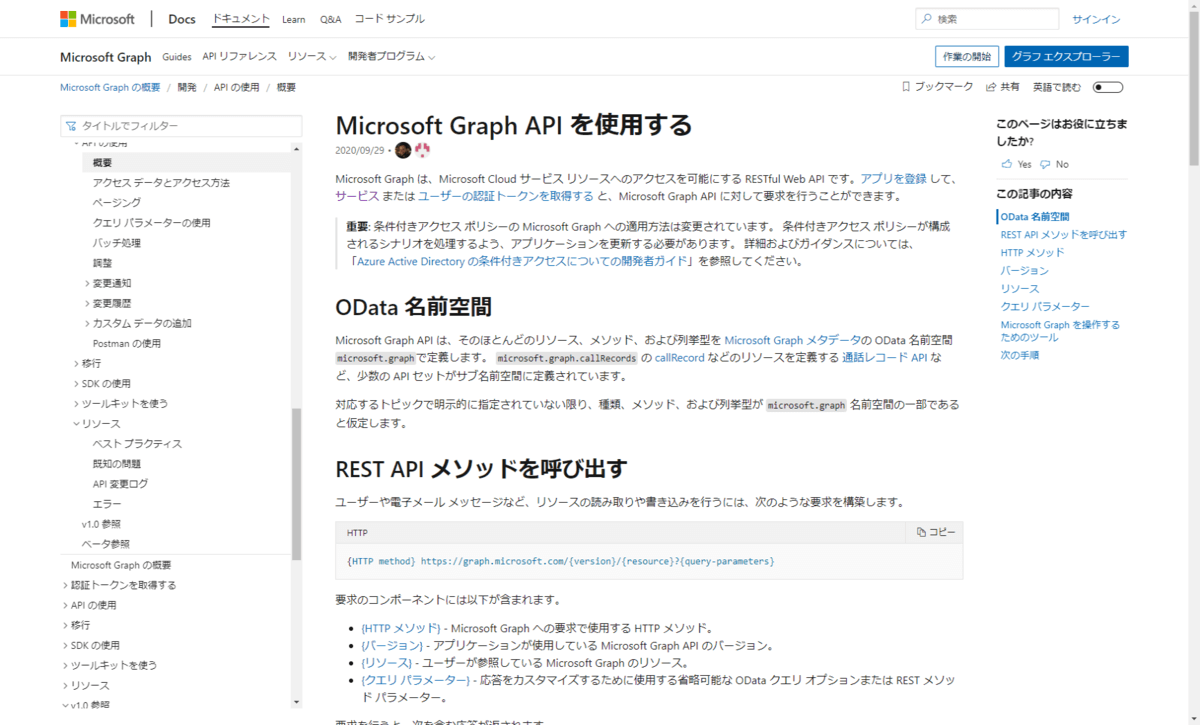Open 通話レコード API link

click(884, 357)
